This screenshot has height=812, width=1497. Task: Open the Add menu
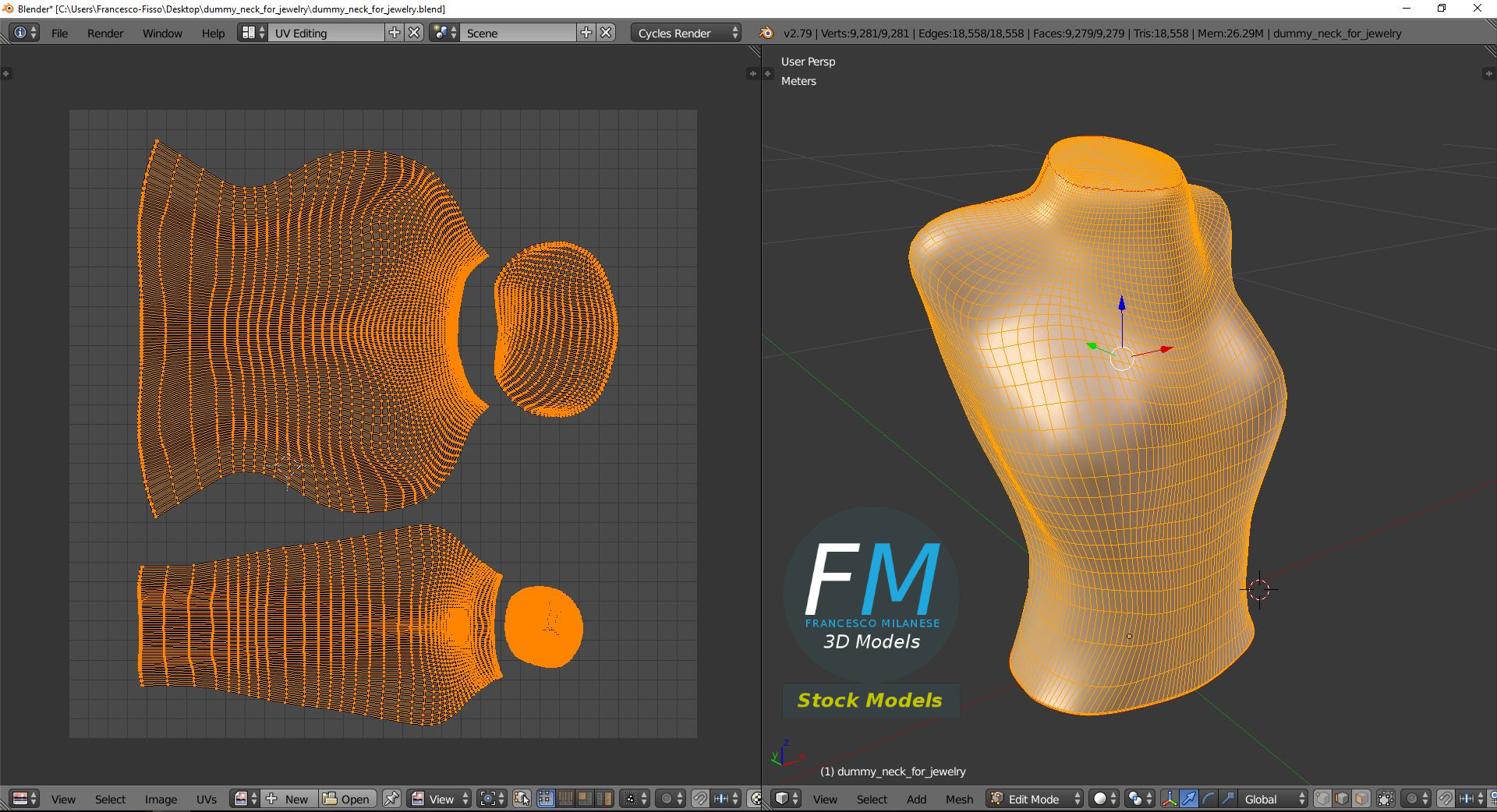pos(916,799)
